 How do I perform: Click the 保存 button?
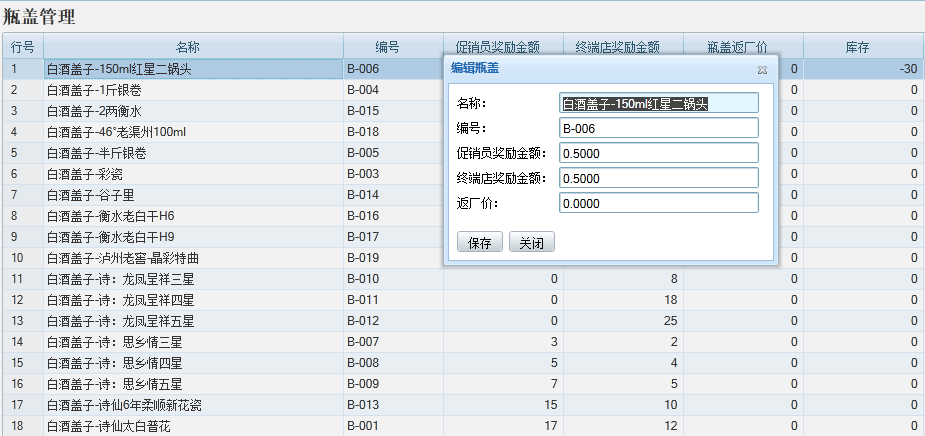point(480,242)
